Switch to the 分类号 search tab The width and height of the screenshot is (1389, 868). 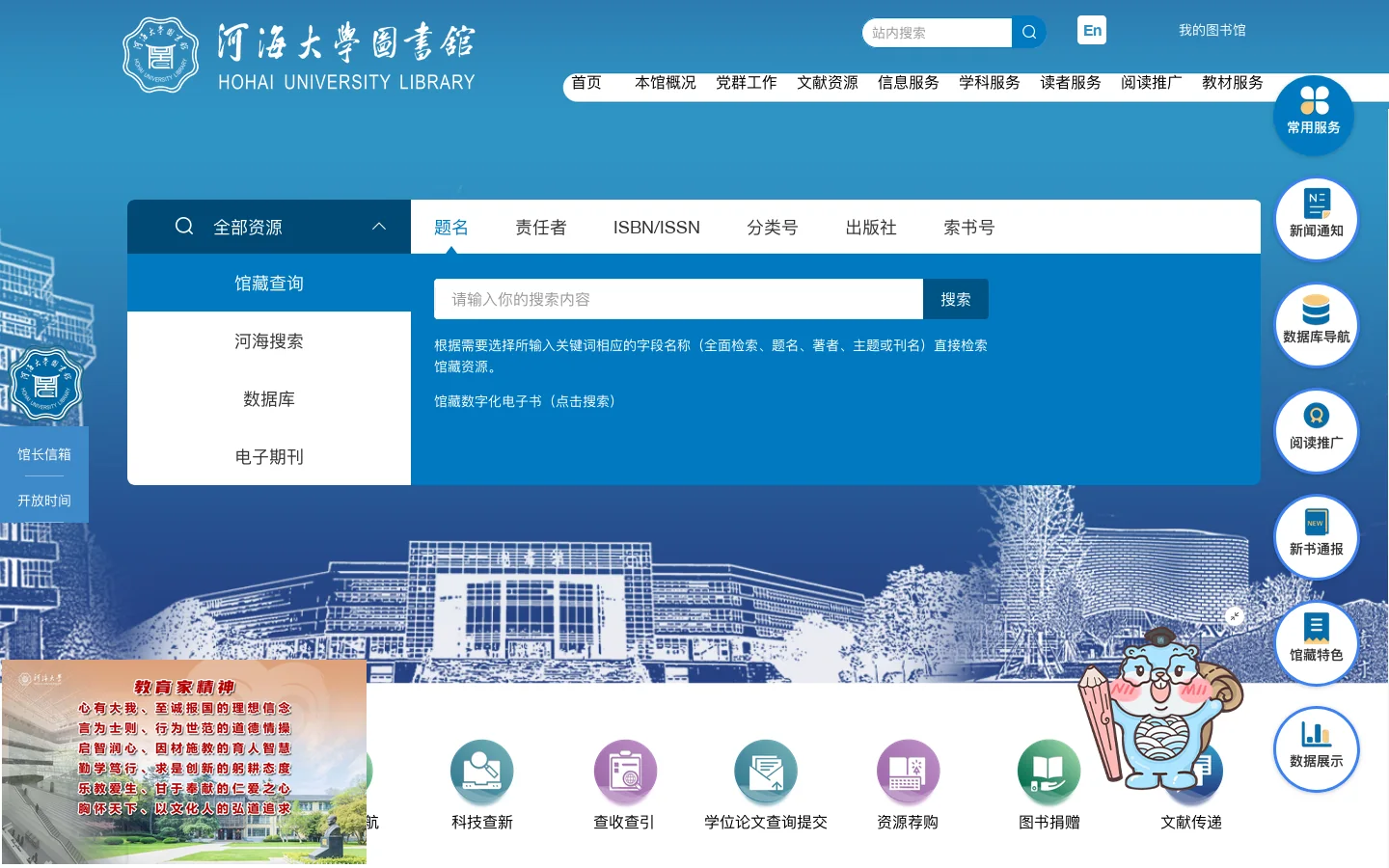[773, 227]
